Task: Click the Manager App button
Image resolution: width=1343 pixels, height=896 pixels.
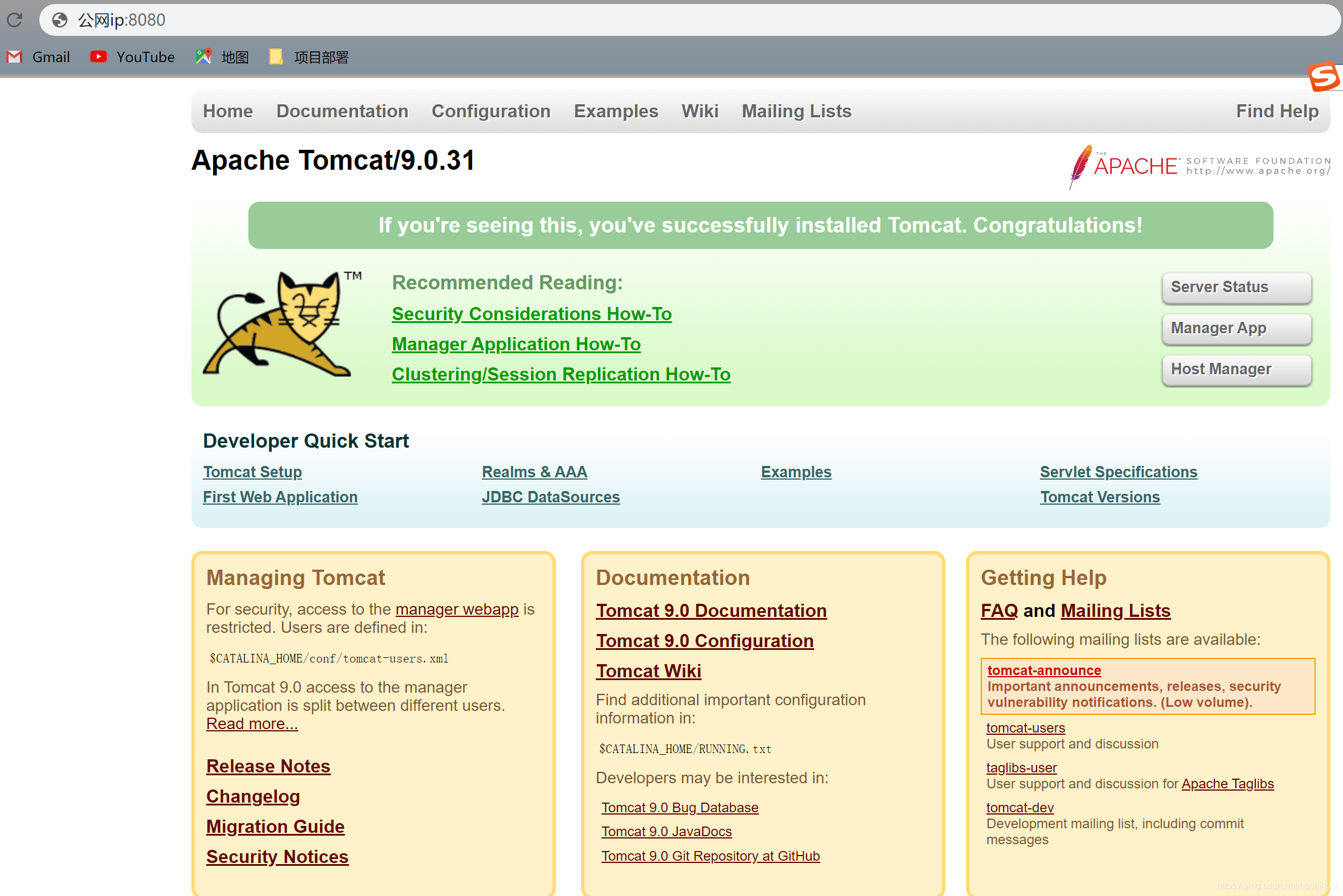Action: coord(1236,329)
